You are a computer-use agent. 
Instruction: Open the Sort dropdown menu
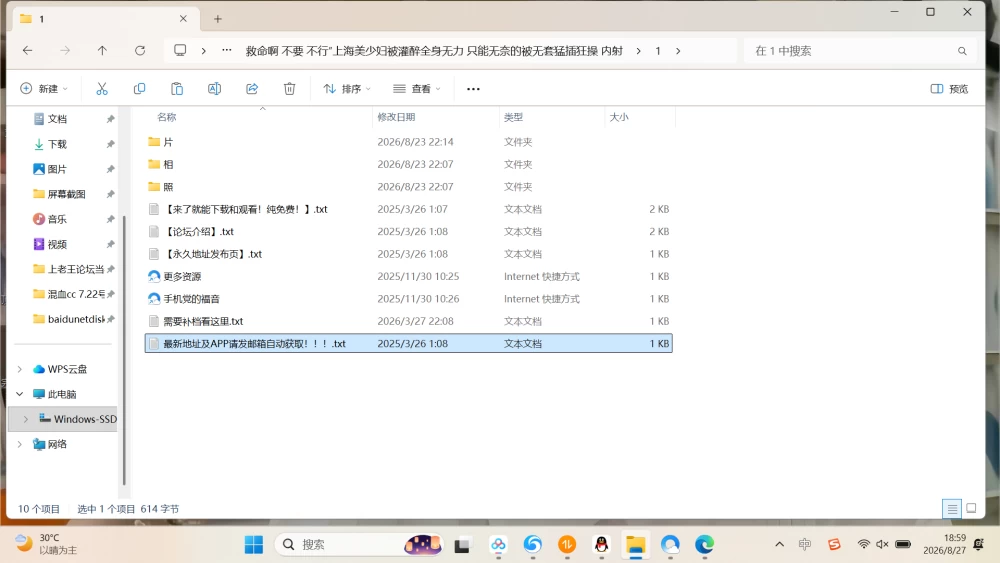tap(347, 89)
